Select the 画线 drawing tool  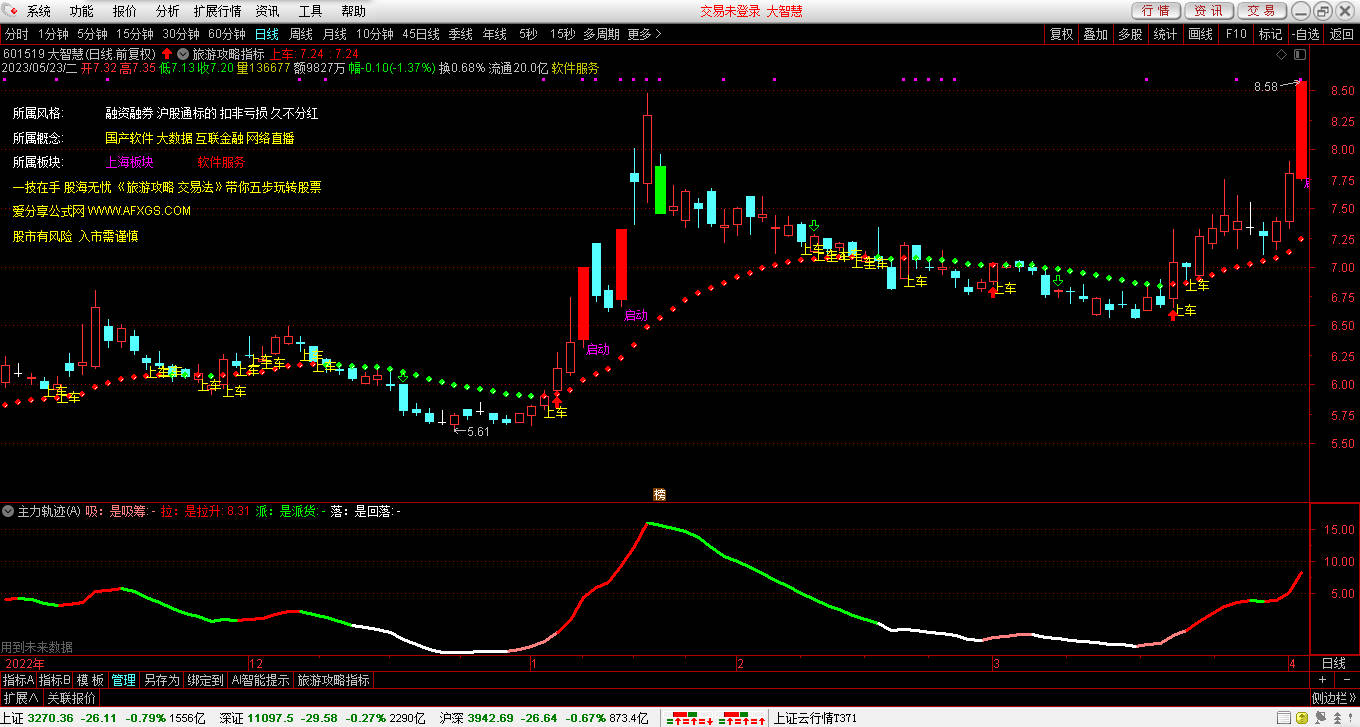pyautogui.click(x=1200, y=34)
